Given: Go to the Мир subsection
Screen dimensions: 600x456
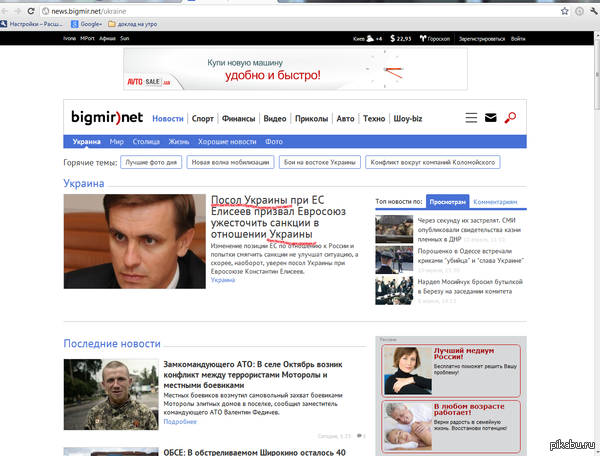Looking at the screenshot, I should click(x=117, y=142).
